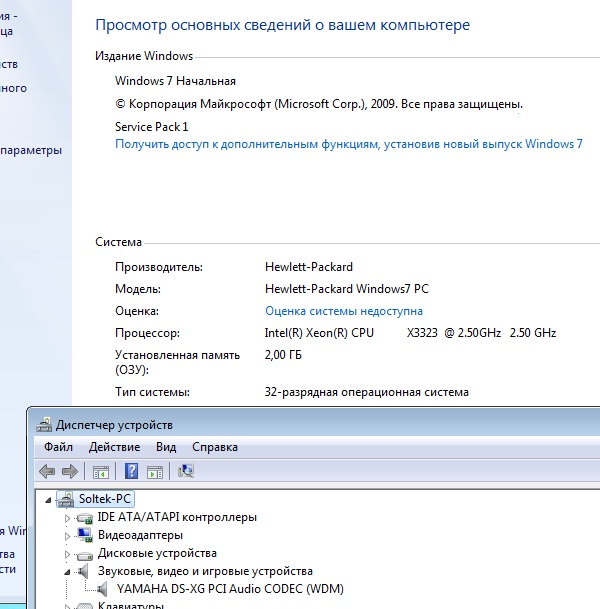Click Service Pack 1 text

(151, 127)
